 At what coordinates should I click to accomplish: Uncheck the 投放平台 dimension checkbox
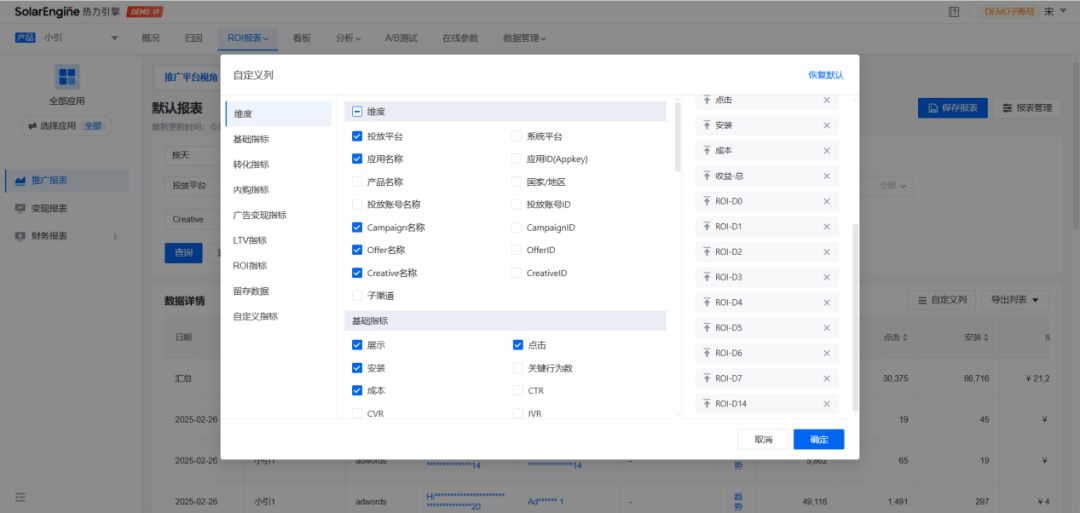(x=357, y=136)
